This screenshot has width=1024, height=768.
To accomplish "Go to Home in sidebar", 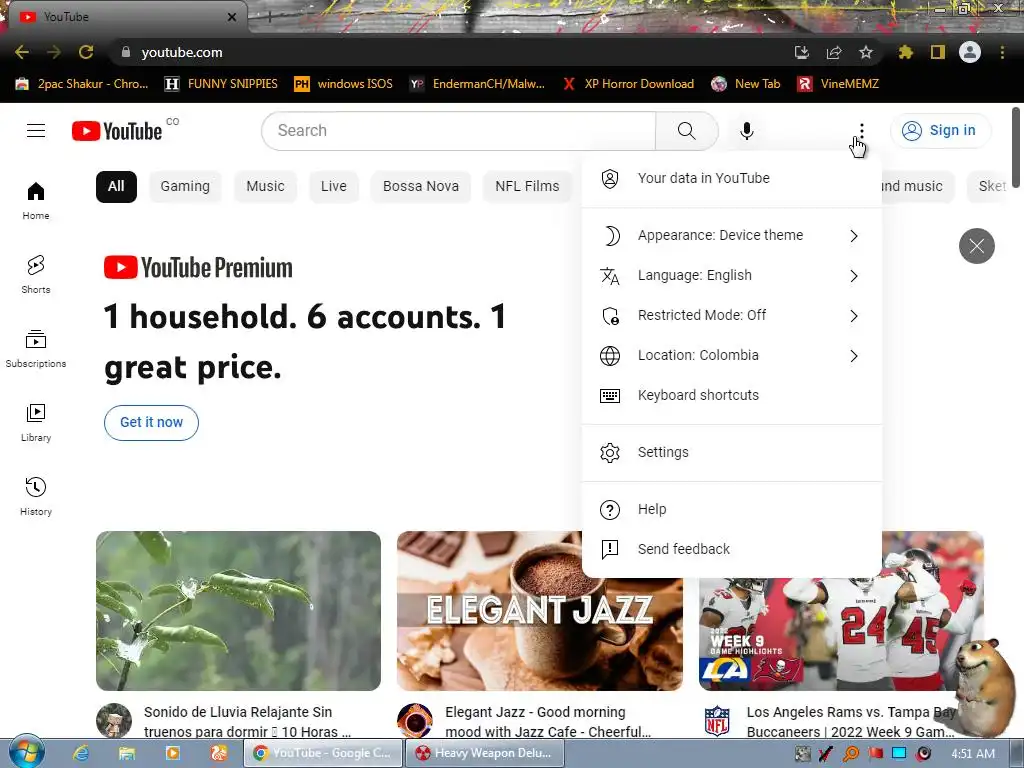I will (x=36, y=200).
